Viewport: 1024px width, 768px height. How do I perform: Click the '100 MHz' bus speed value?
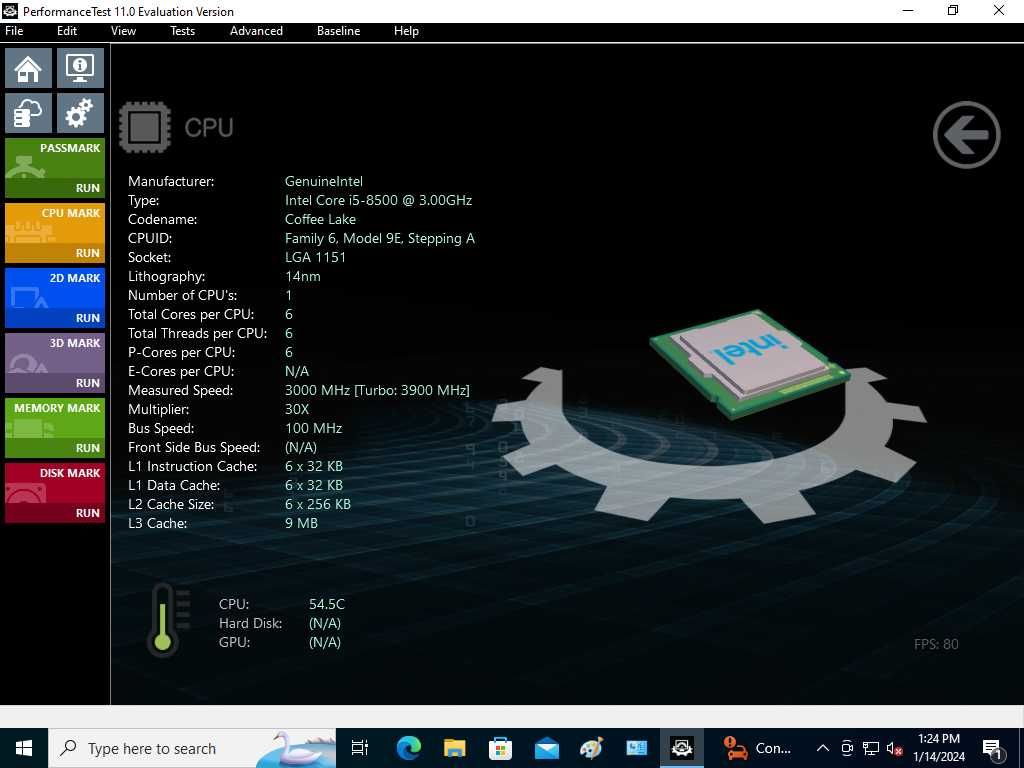pyautogui.click(x=313, y=428)
